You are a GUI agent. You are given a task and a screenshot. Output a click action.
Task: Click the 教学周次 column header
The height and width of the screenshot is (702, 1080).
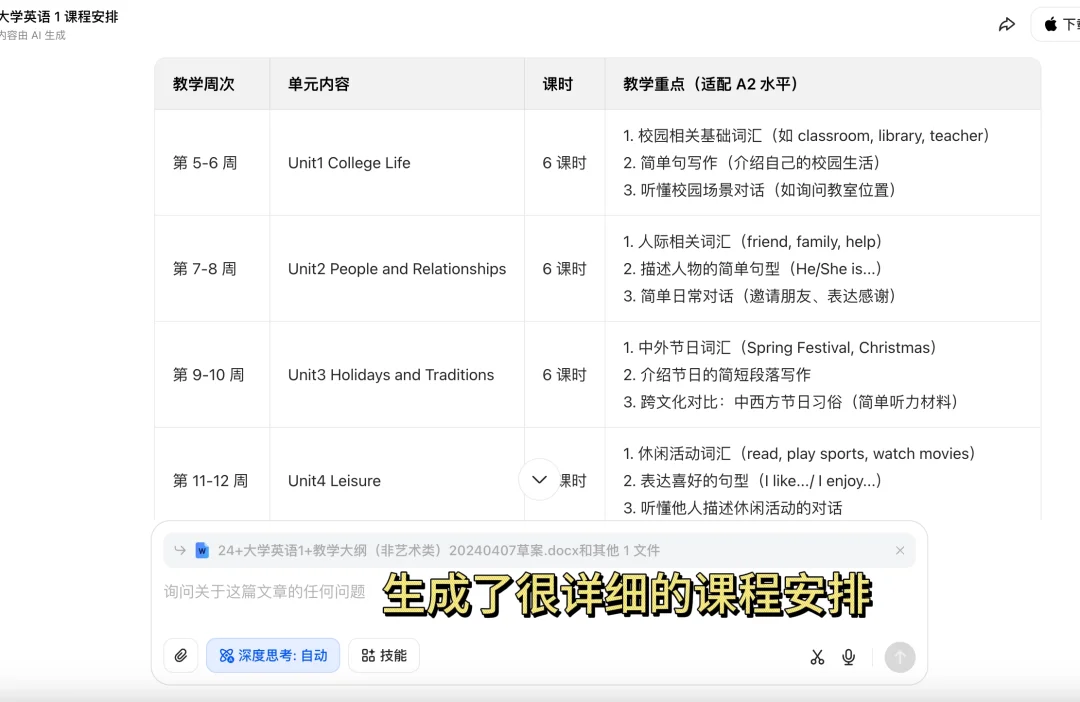(204, 85)
